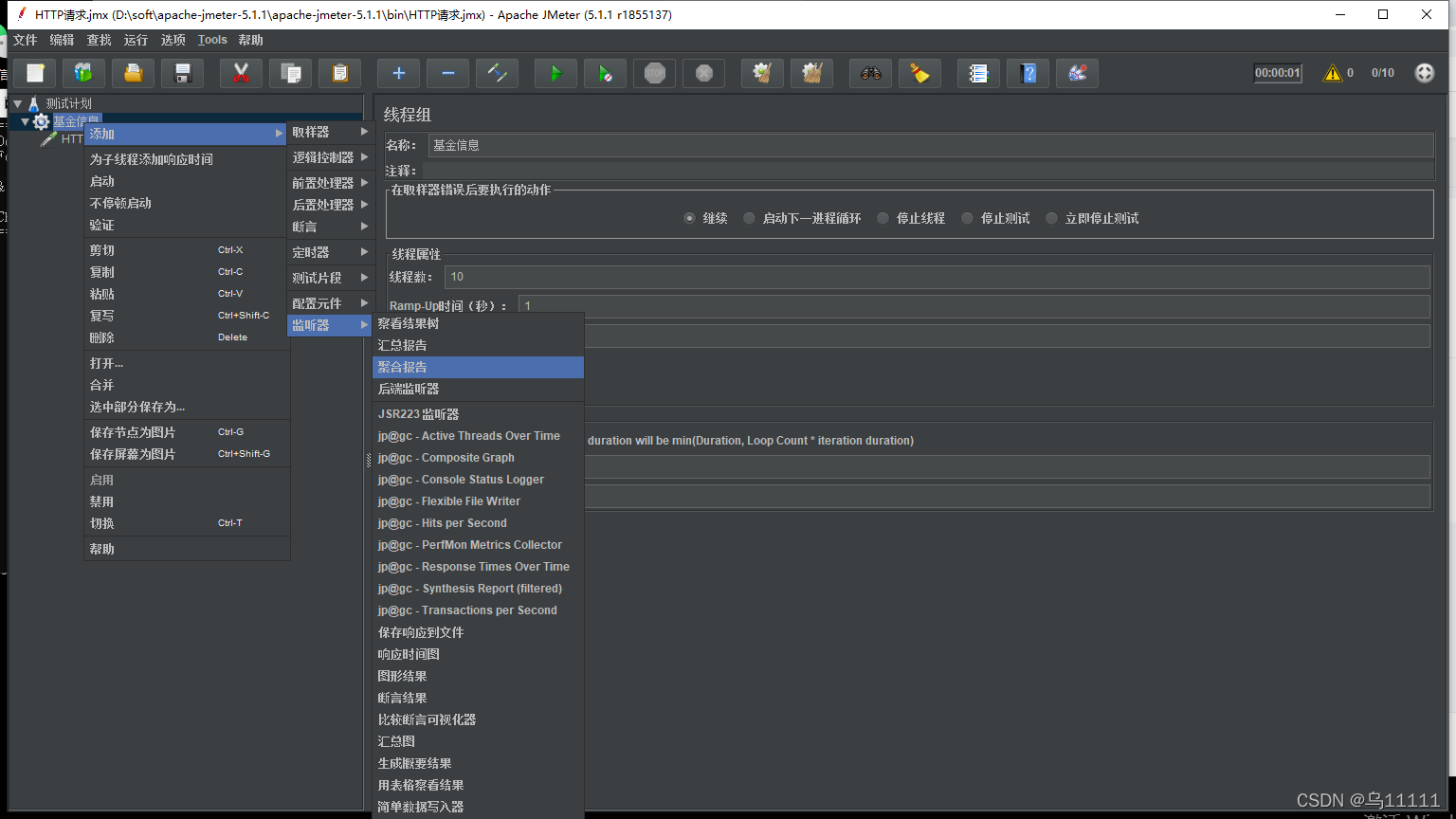This screenshot has width=1456, height=819.
Task: Expand the 配置元件 submenu
Action: (x=330, y=303)
